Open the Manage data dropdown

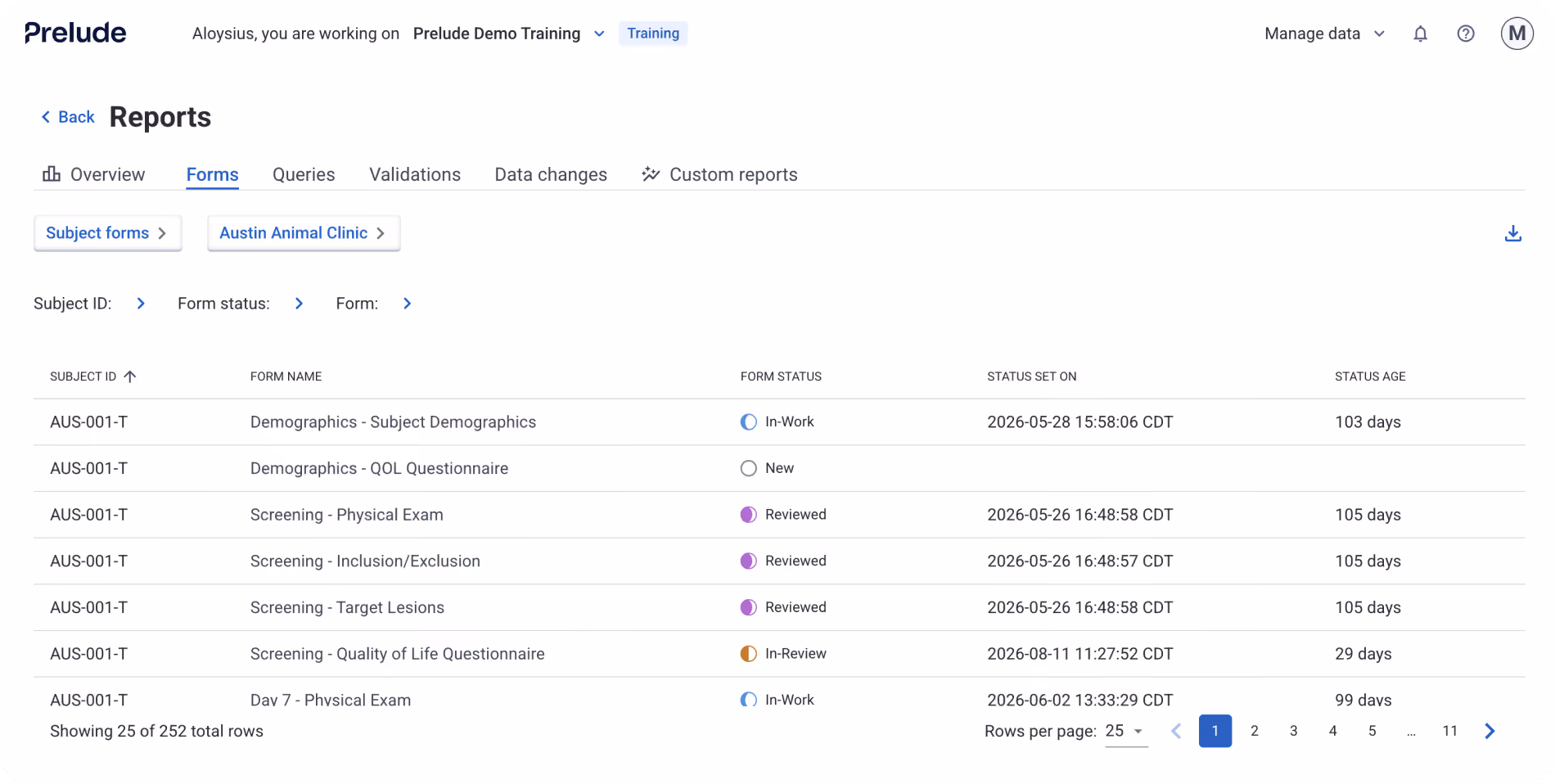click(1324, 34)
